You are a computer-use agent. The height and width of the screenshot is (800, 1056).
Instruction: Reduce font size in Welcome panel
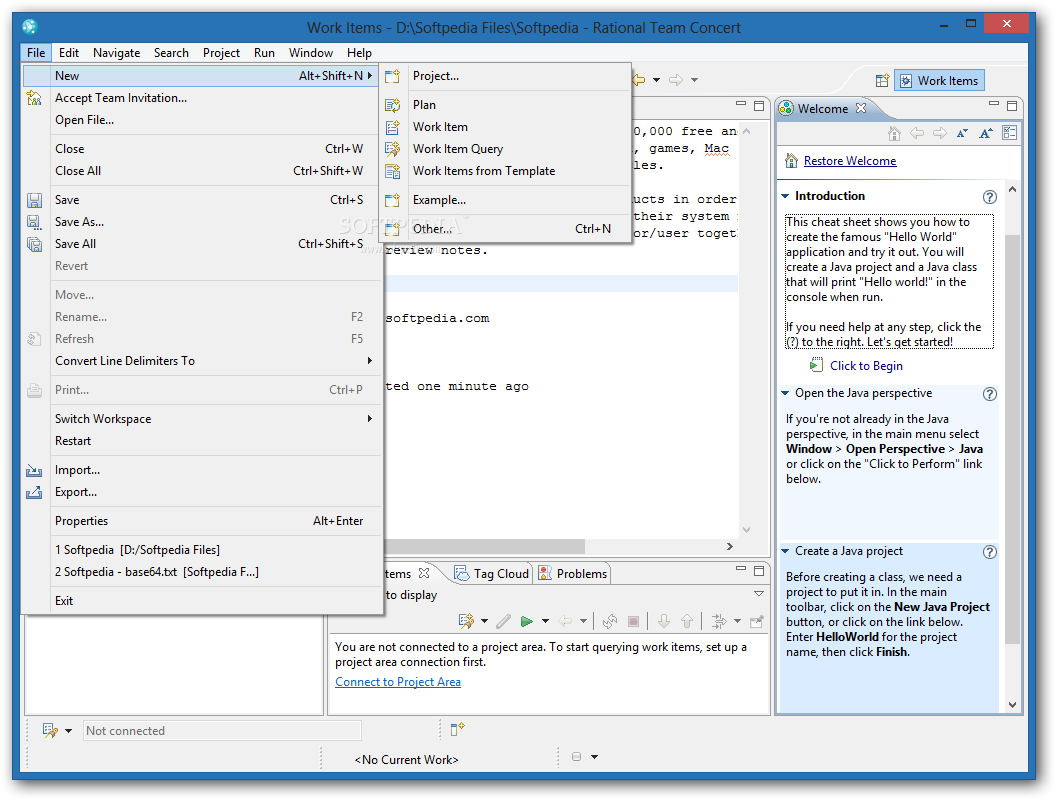962,133
